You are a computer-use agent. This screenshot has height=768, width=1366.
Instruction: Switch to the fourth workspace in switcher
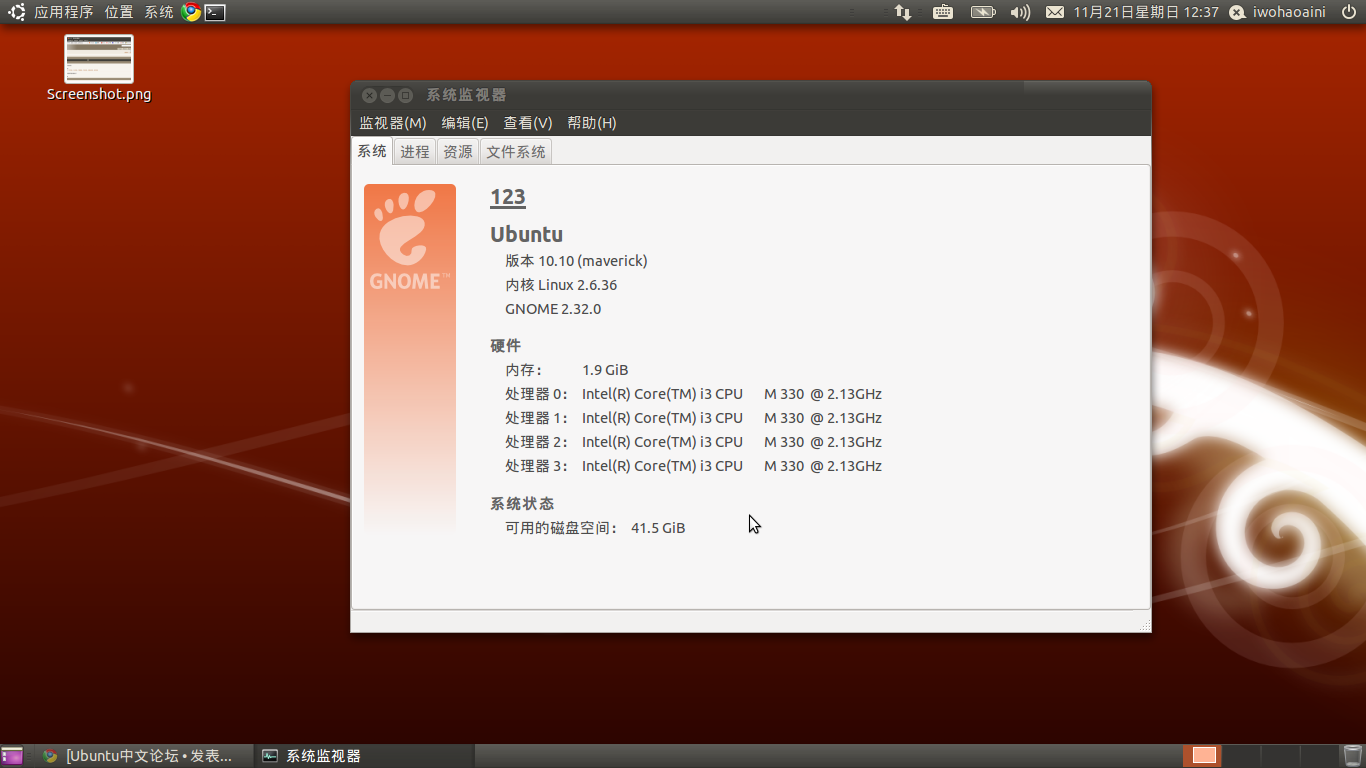pos(1319,756)
